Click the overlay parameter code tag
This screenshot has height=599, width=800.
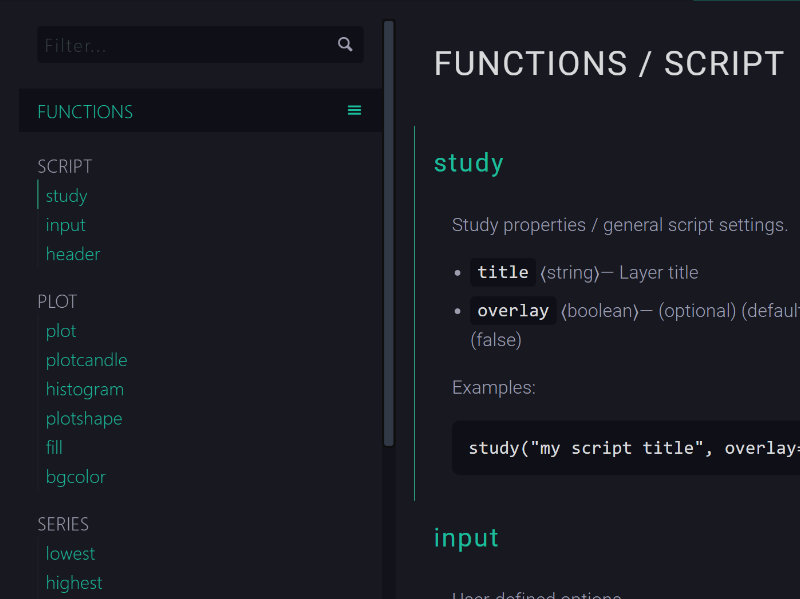click(513, 310)
